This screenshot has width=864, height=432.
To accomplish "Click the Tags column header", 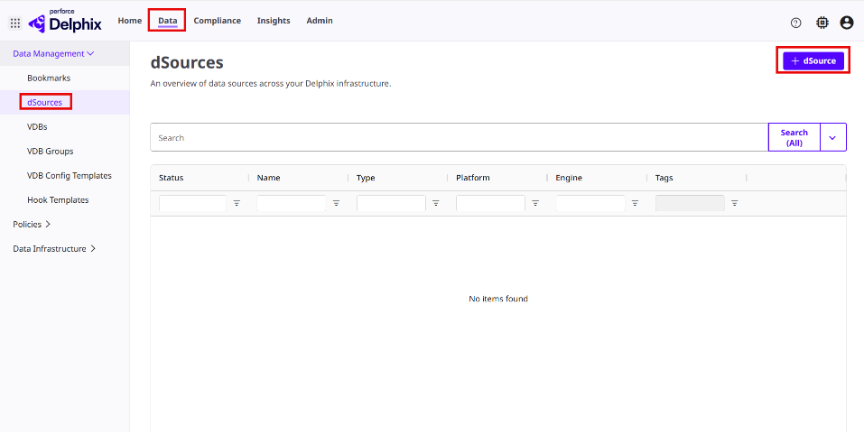I will pyautogui.click(x=664, y=178).
